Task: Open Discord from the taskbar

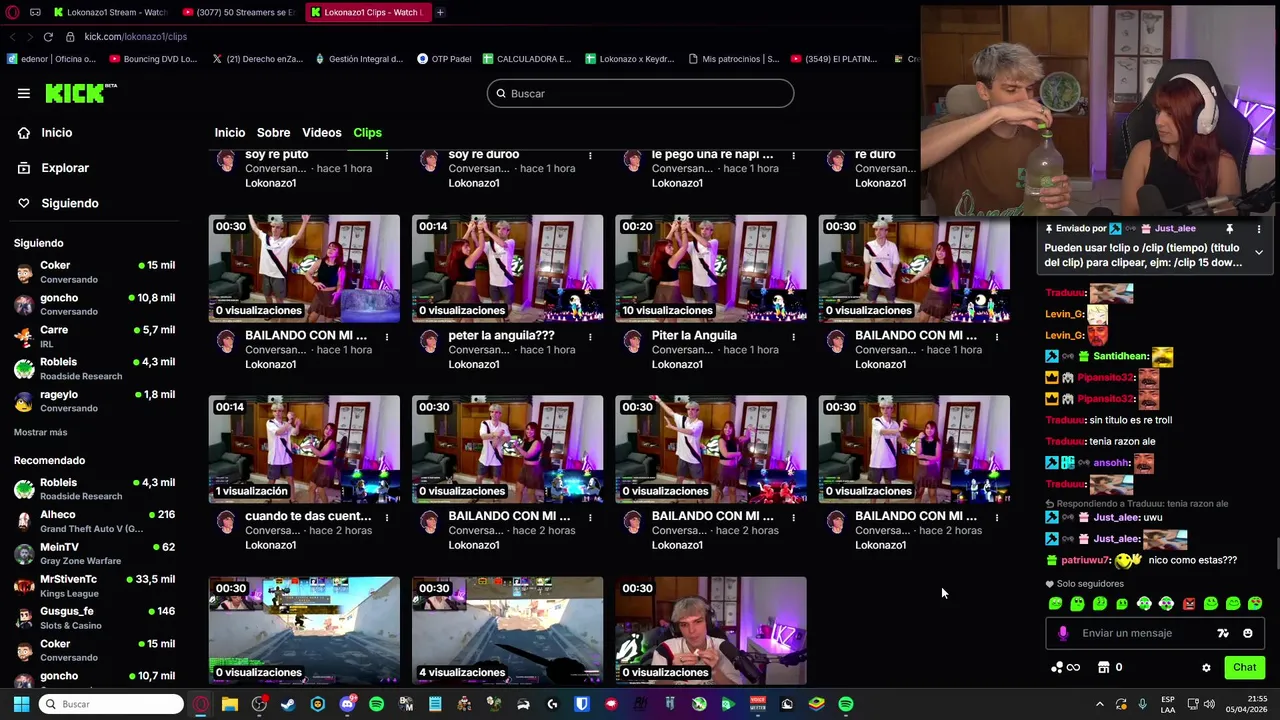Action: tap(347, 704)
